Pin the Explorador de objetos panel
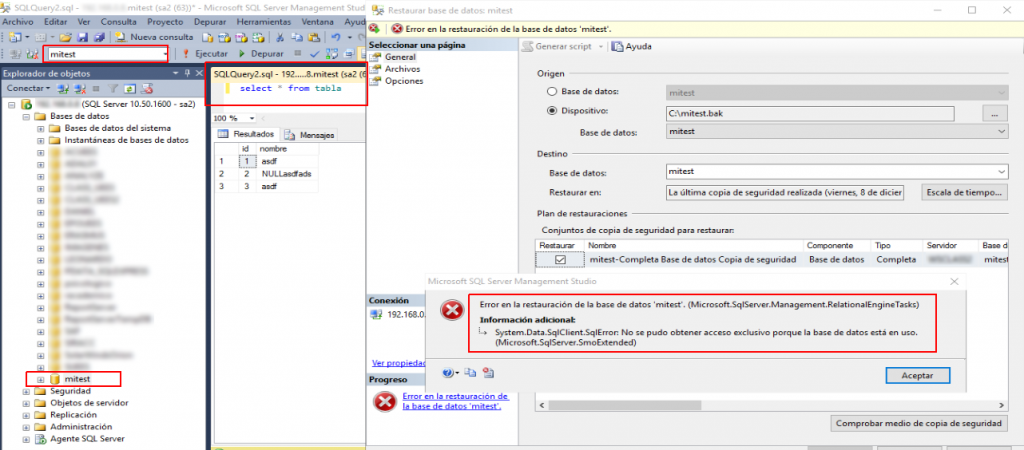This screenshot has height=450, width=1024. (x=187, y=73)
